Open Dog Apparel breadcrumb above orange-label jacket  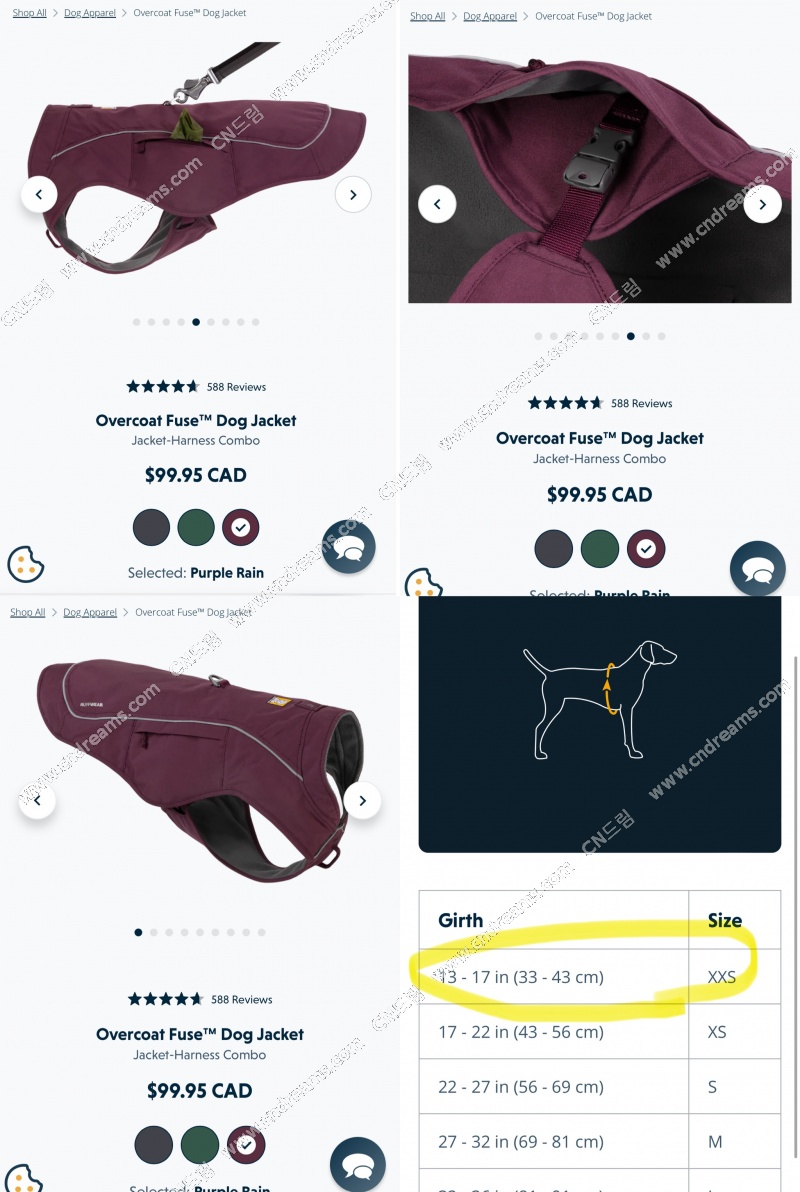[x=90, y=612]
